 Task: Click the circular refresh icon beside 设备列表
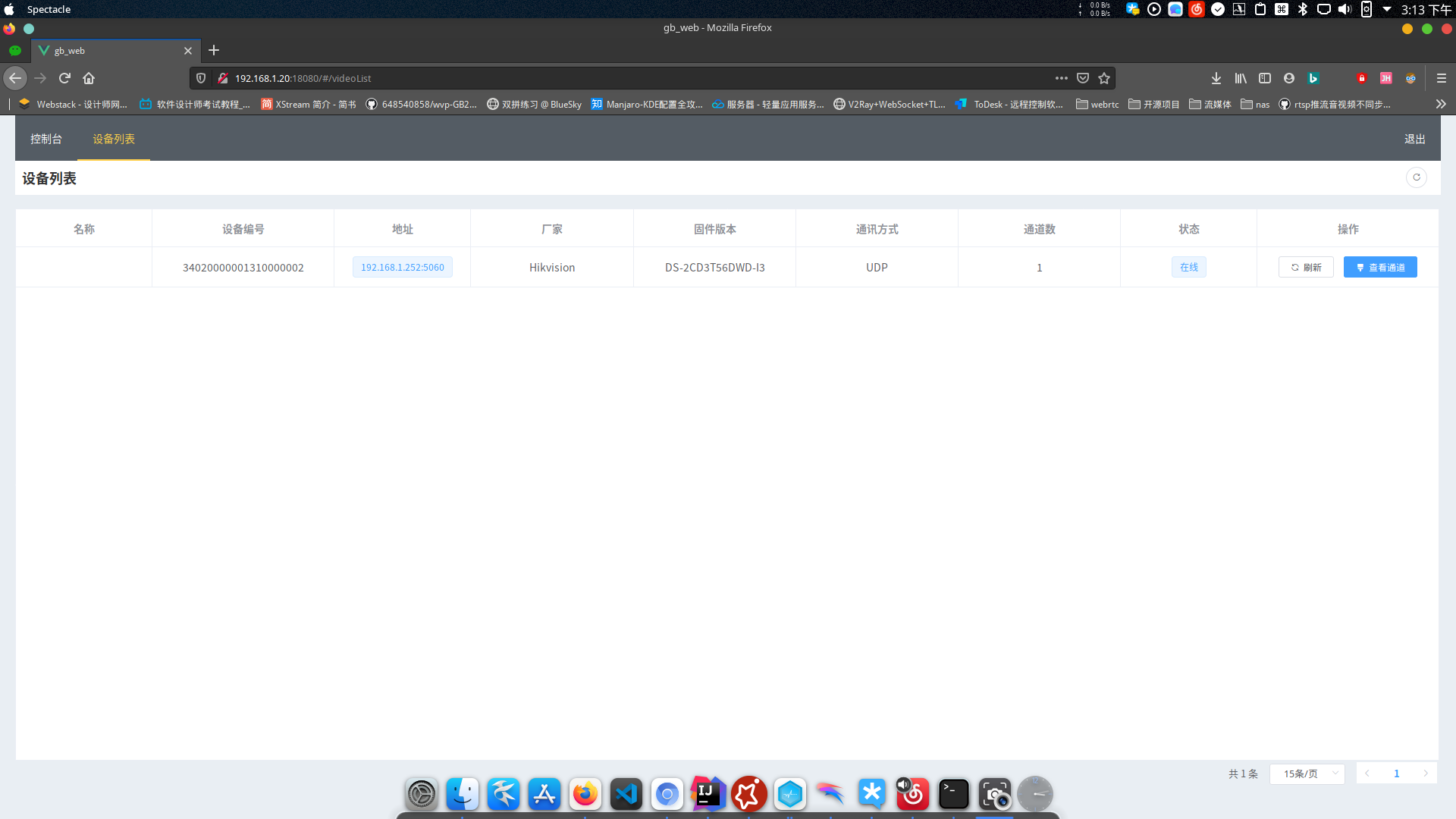pos(1416,177)
